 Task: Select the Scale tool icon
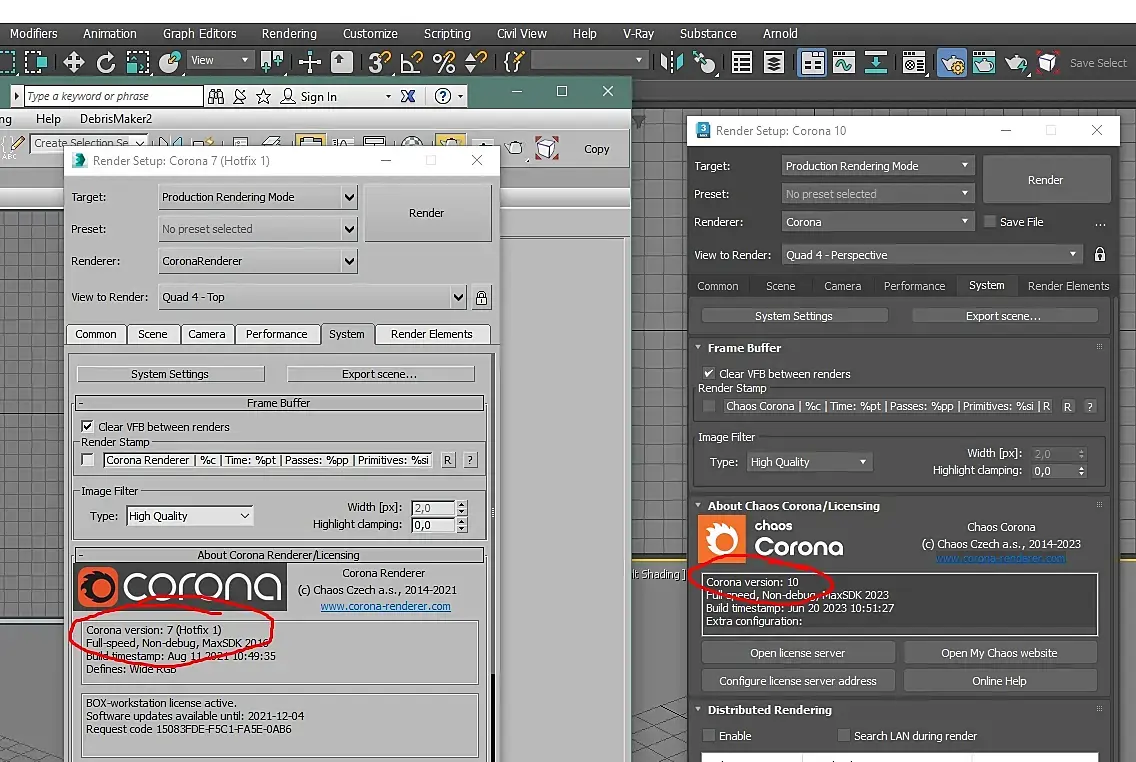click(x=138, y=62)
